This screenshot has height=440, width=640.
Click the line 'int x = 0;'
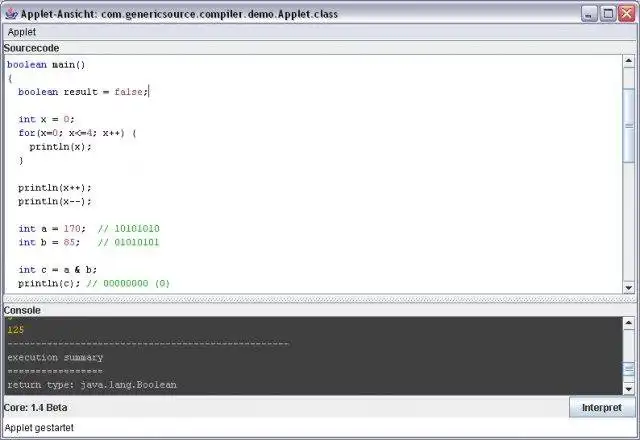point(47,119)
